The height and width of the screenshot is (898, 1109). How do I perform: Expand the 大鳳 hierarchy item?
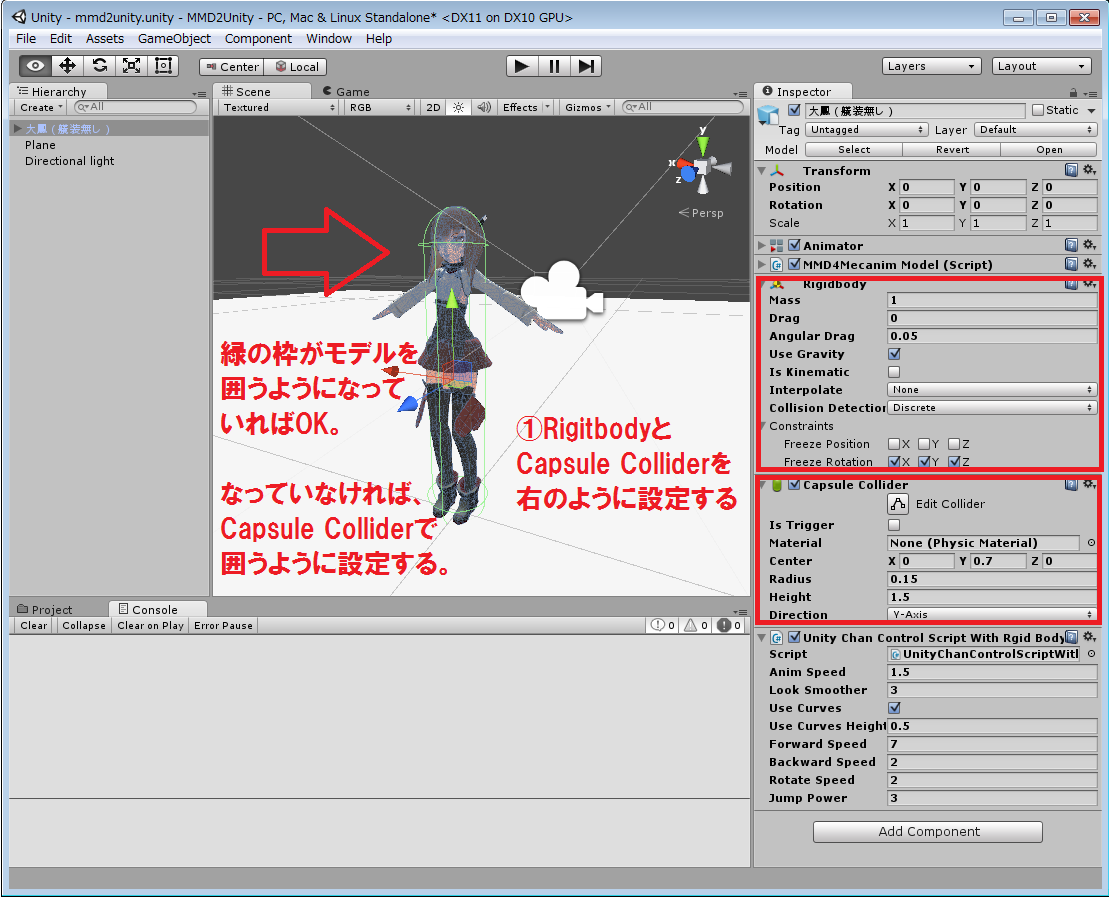[x=17, y=129]
